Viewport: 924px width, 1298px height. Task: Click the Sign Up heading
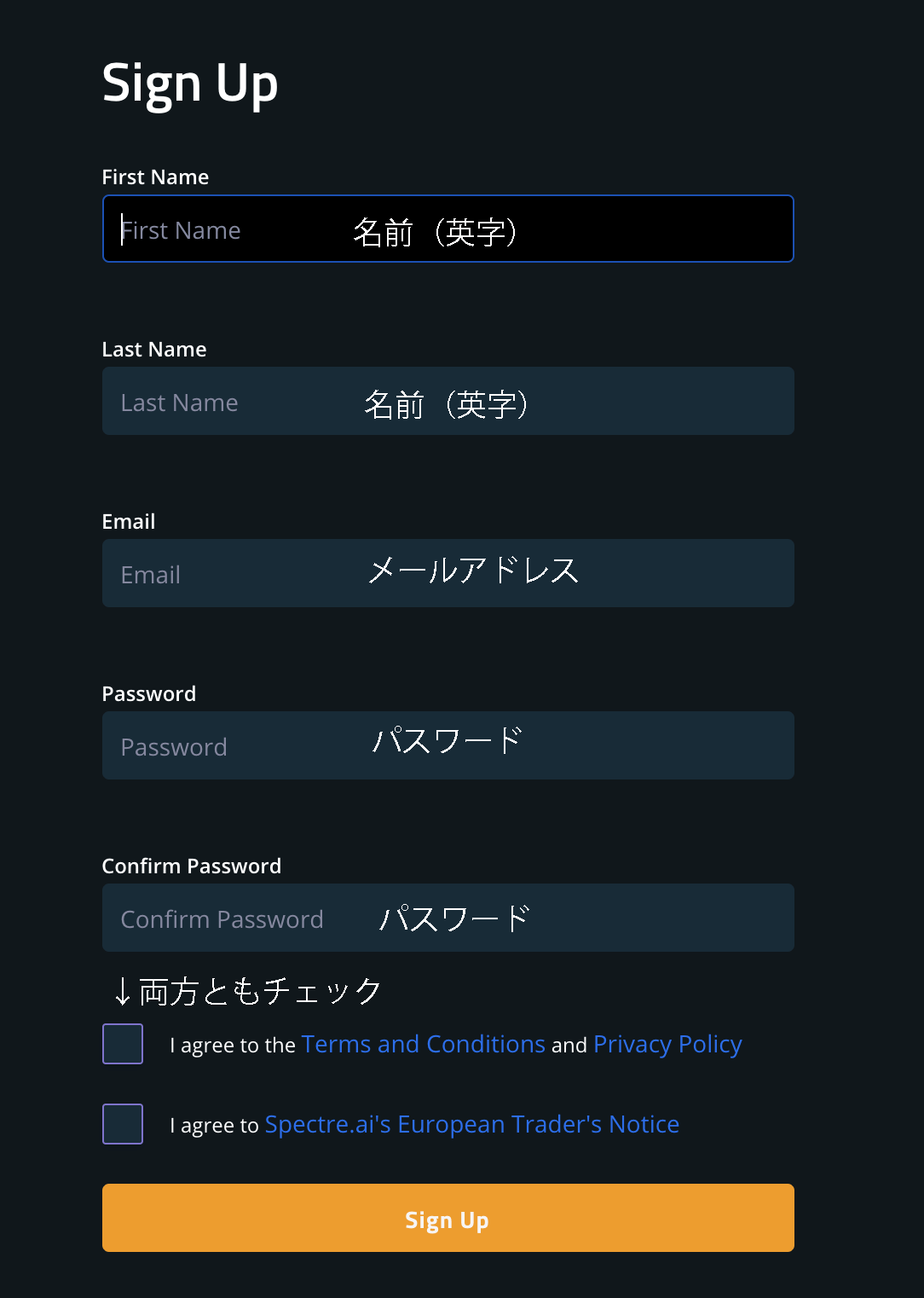click(190, 83)
